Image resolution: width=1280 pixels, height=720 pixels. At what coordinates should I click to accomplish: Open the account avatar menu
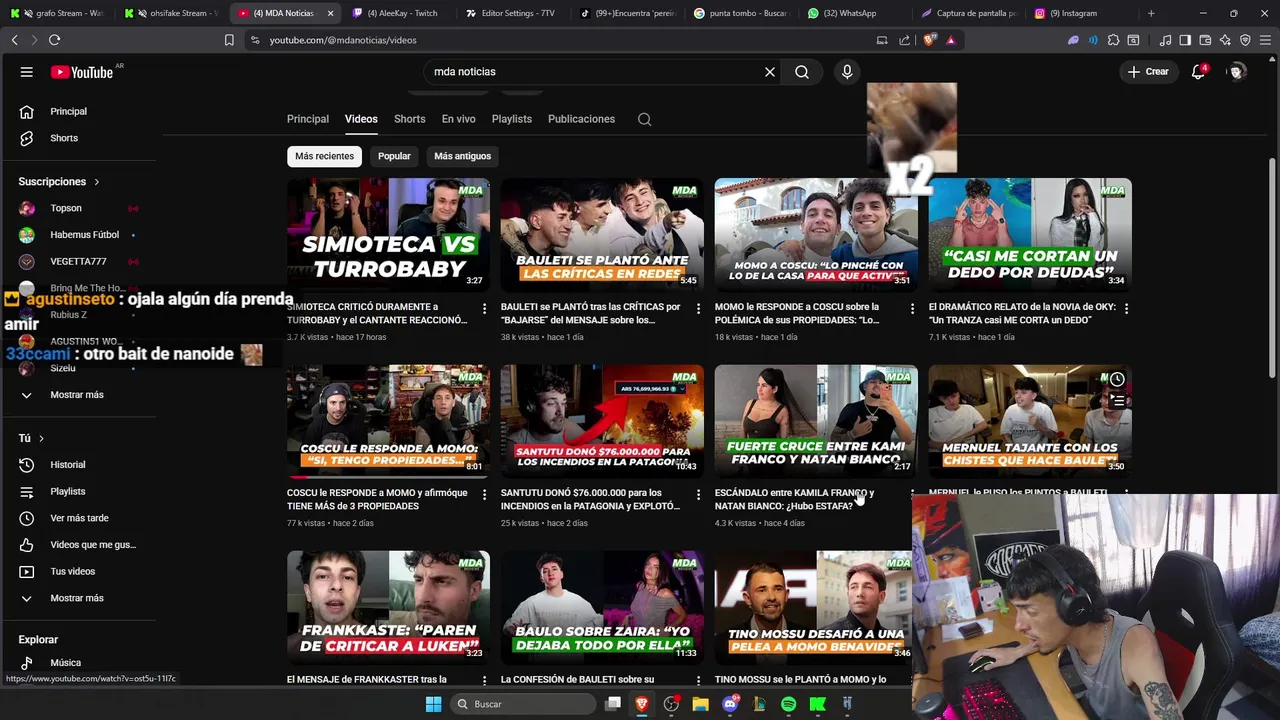pos(1237,72)
